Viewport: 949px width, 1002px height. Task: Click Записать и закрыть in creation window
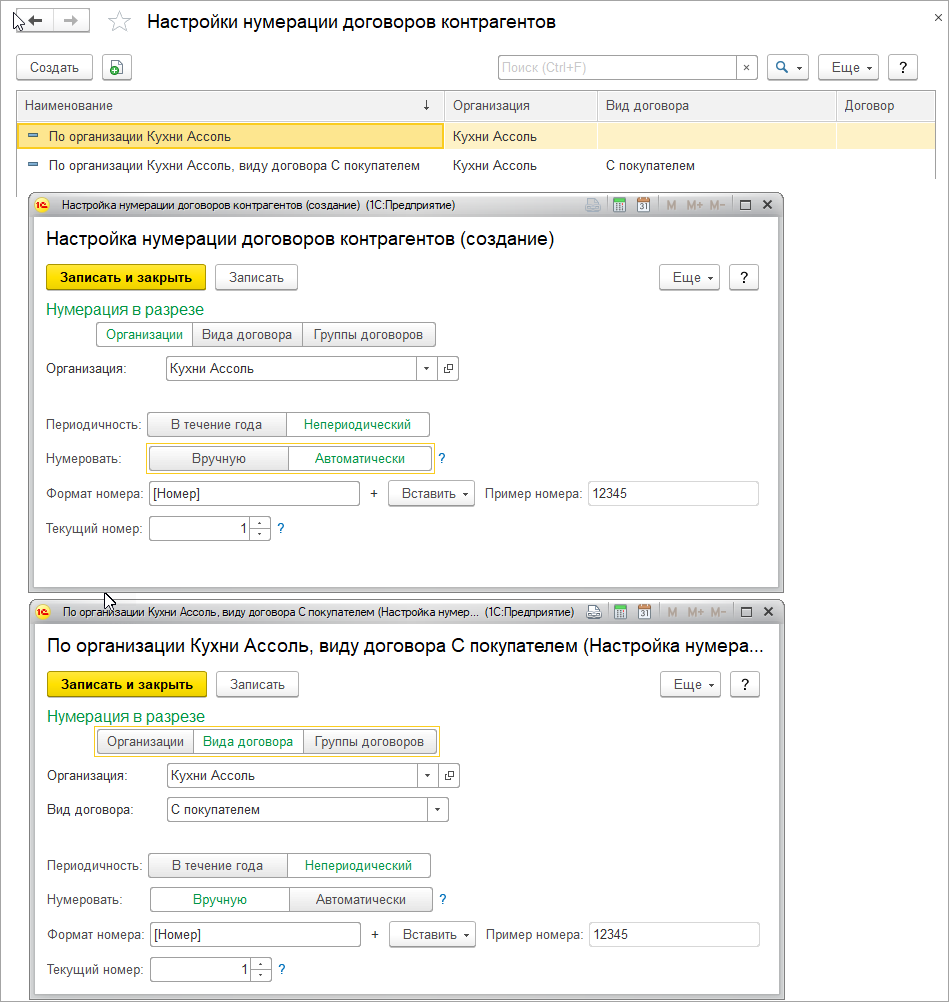pos(126,277)
